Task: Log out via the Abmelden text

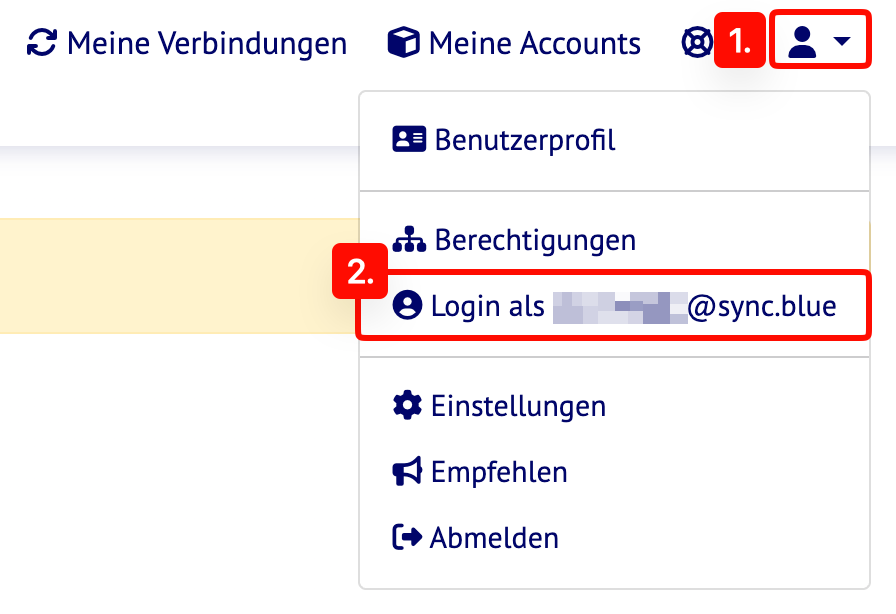Action: coord(494,538)
